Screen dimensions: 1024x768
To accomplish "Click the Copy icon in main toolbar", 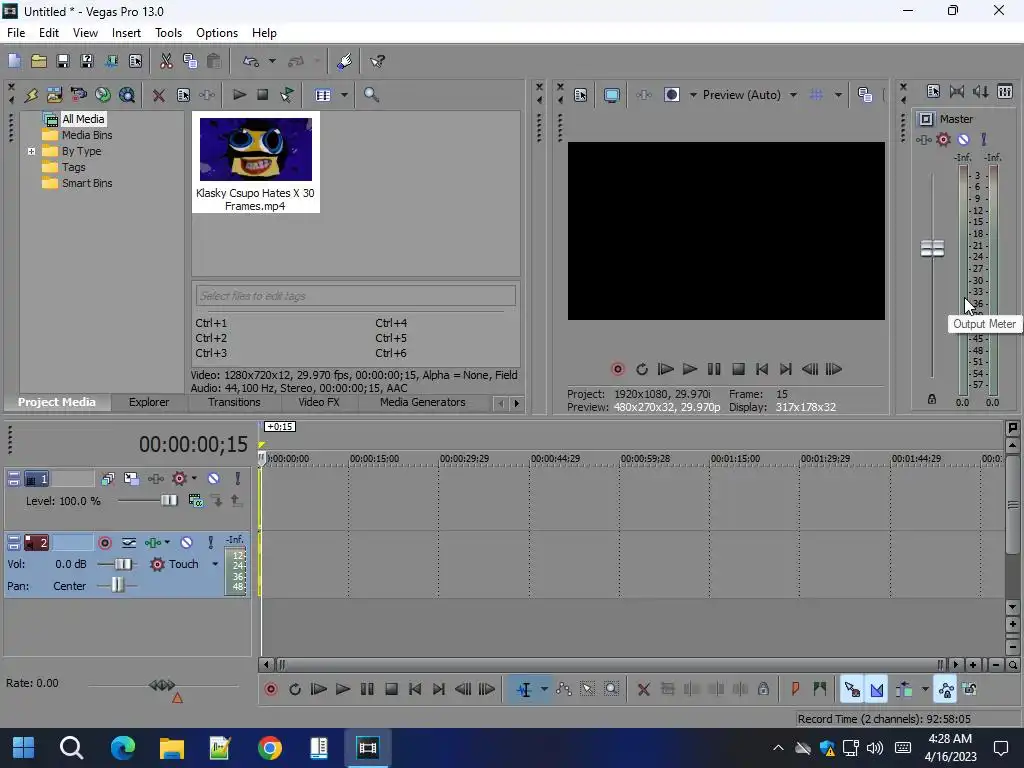I will [190, 61].
